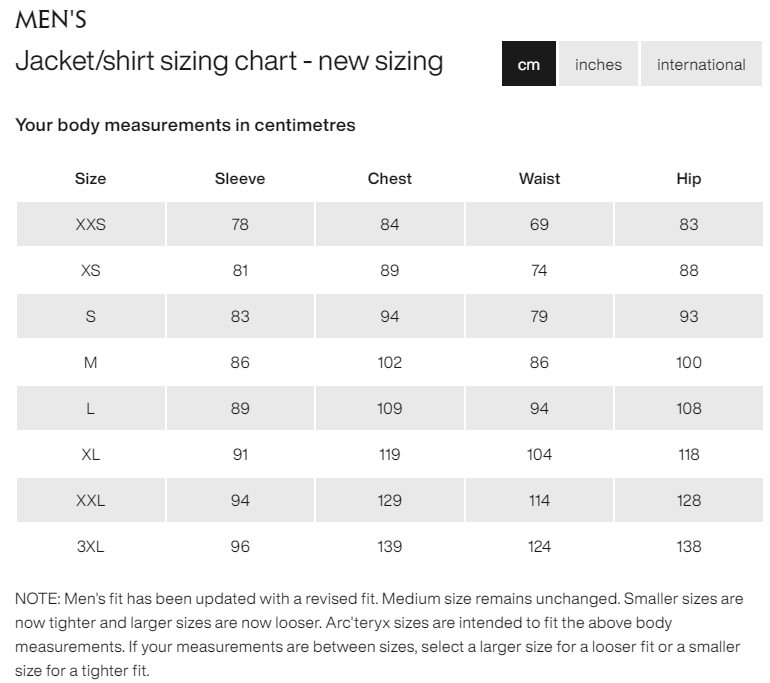Click the 139 chest value for 3XL
770x683 pixels.
[x=390, y=547]
